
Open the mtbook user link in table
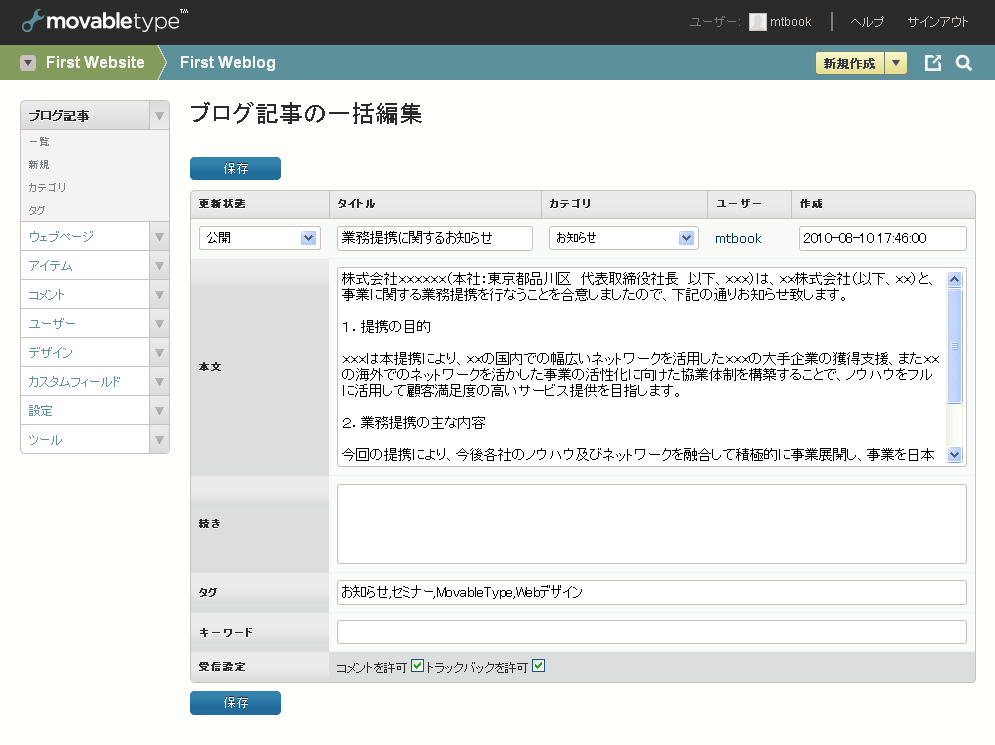[x=738, y=239]
